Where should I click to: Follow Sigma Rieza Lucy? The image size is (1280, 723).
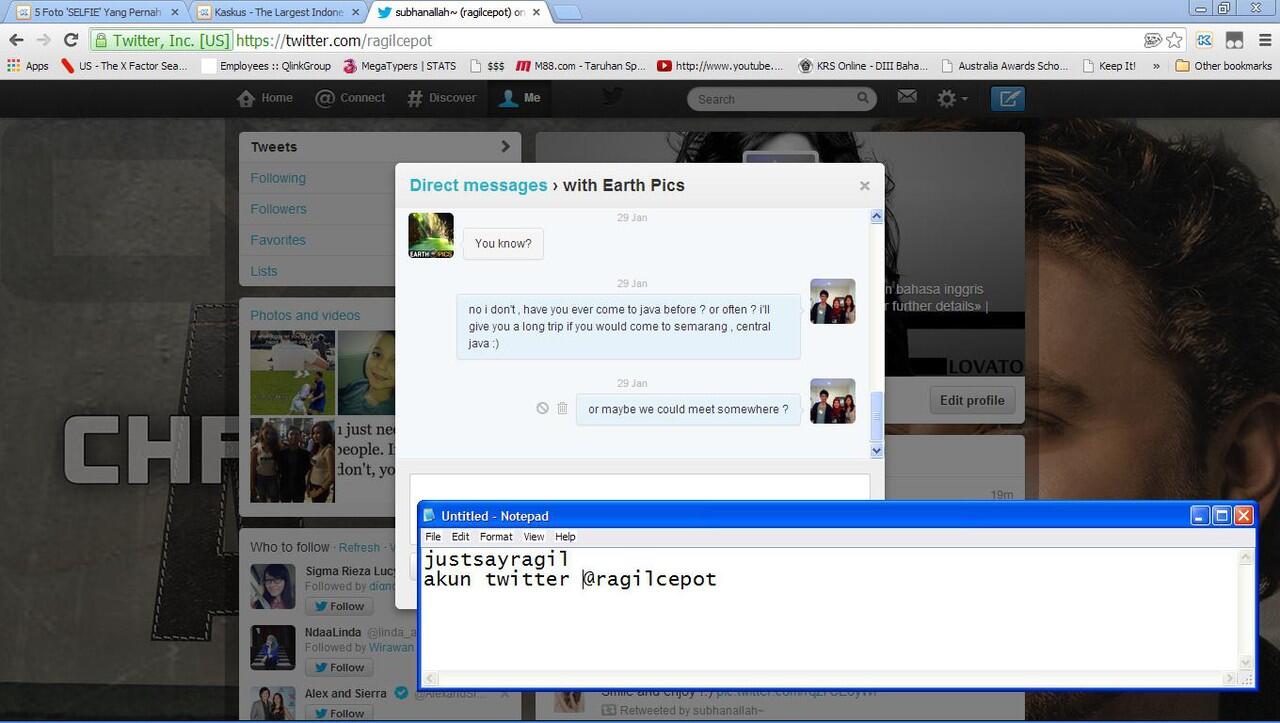(339, 606)
